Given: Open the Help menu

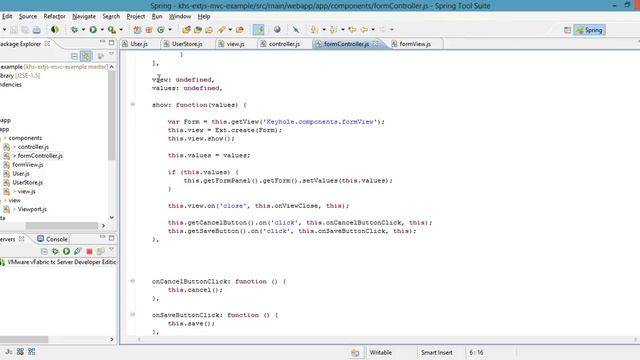Looking at the screenshot, I should click(x=204, y=16).
